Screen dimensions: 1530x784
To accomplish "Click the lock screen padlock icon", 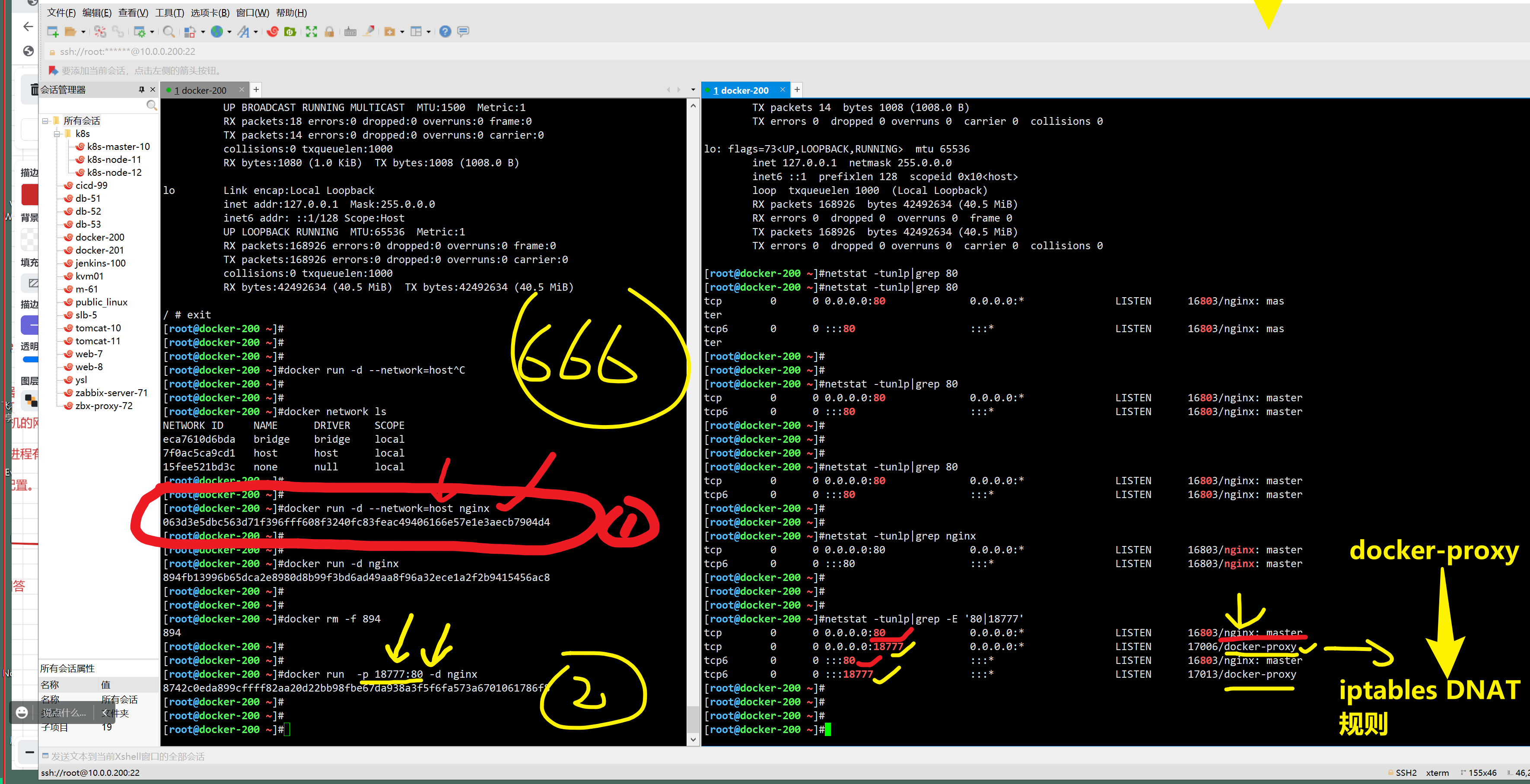I will 329,32.
